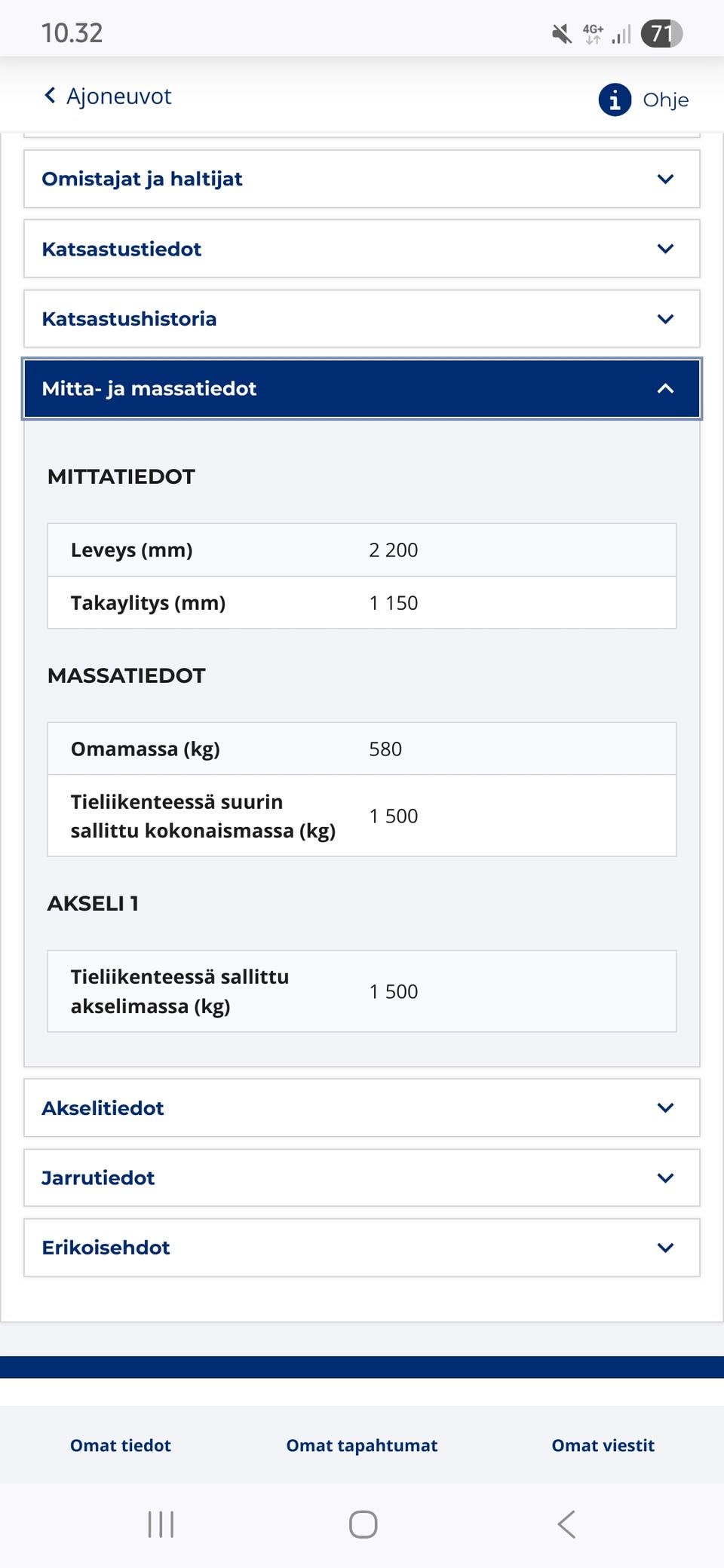Open the Katsastushistoria accordion
The height and width of the screenshot is (1568, 724).
(x=362, y=319)
